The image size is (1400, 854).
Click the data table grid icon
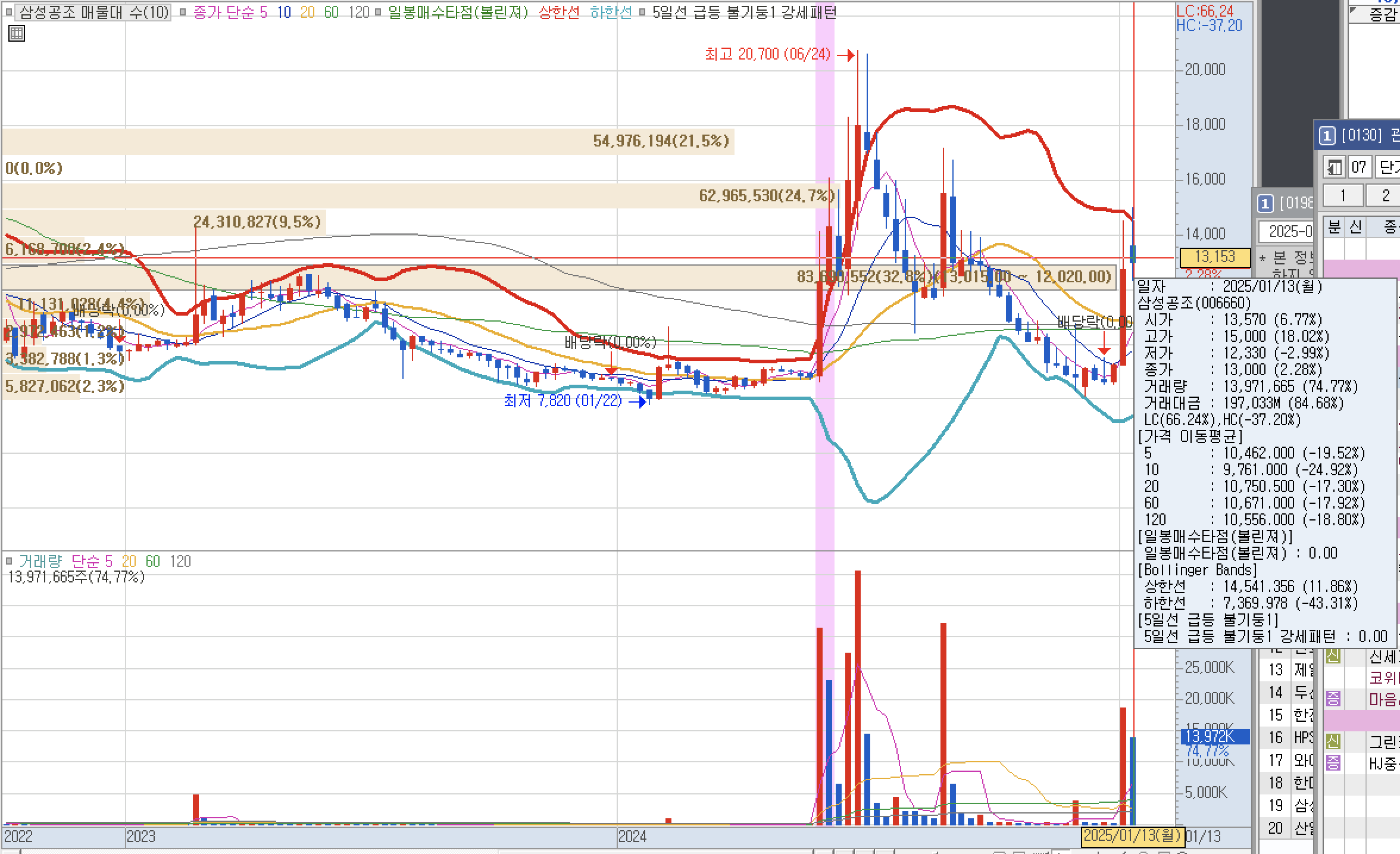(17, 34)
